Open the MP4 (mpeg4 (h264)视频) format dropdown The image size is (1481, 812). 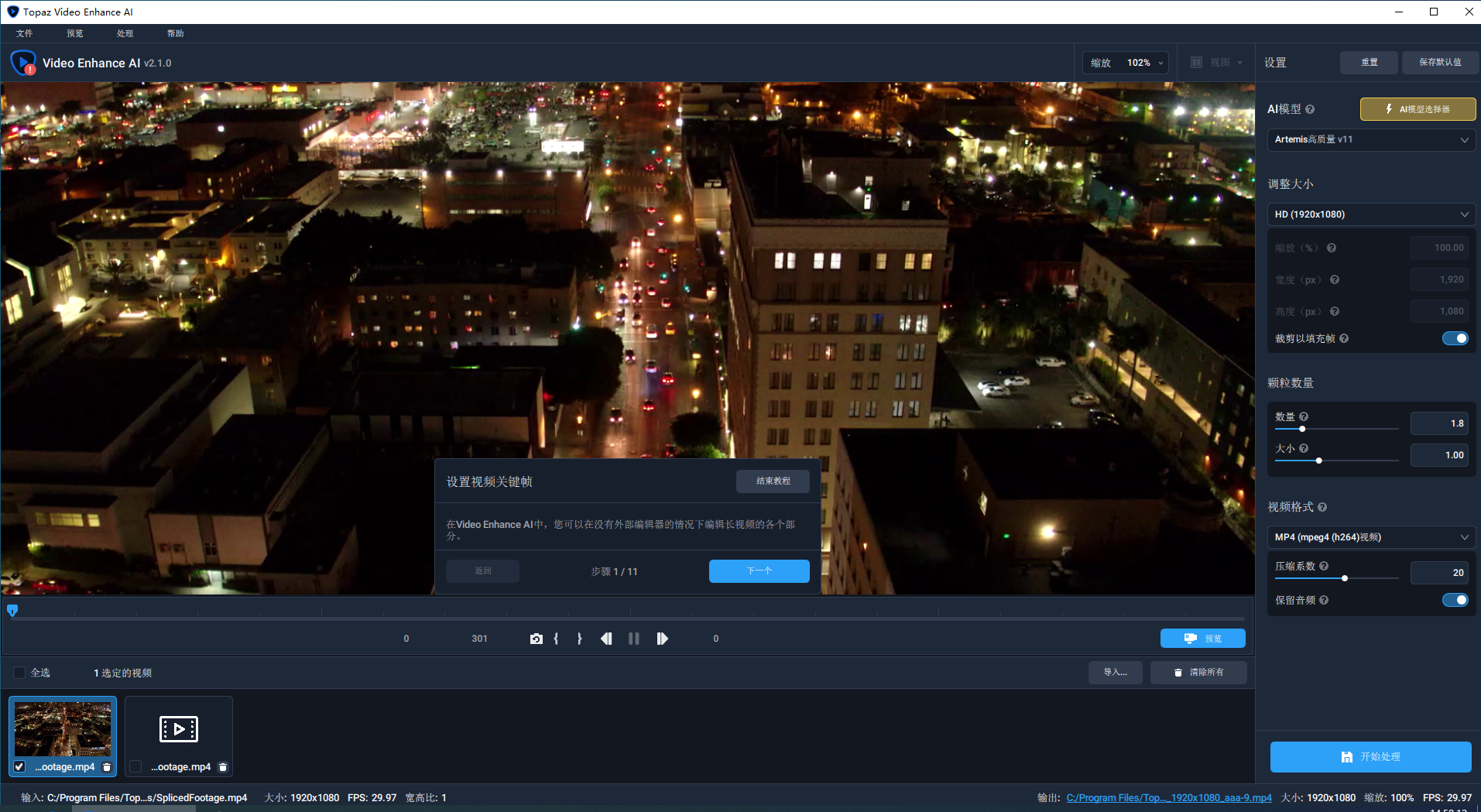(x=1371, y=537)
